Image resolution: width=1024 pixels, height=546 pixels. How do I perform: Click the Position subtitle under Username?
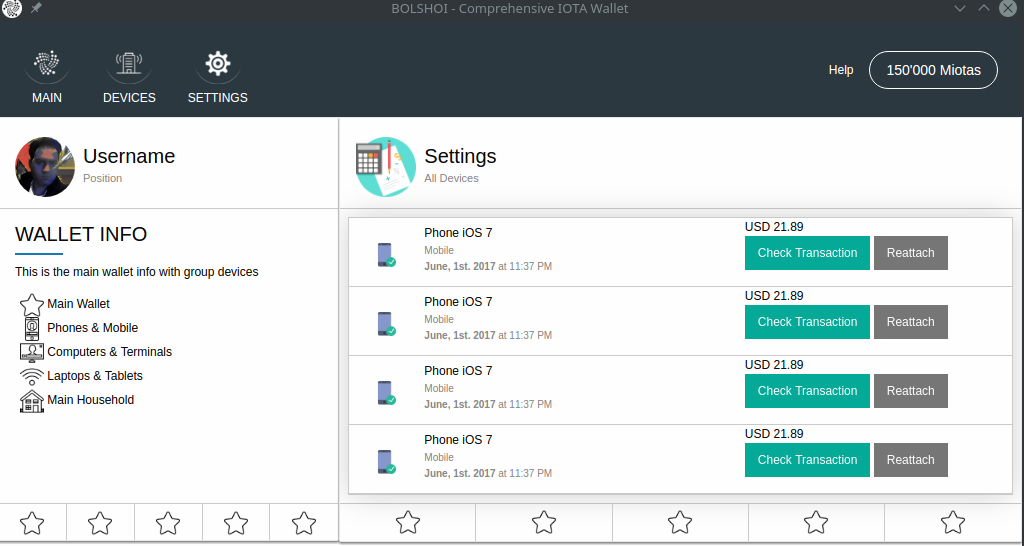(103, 178)
